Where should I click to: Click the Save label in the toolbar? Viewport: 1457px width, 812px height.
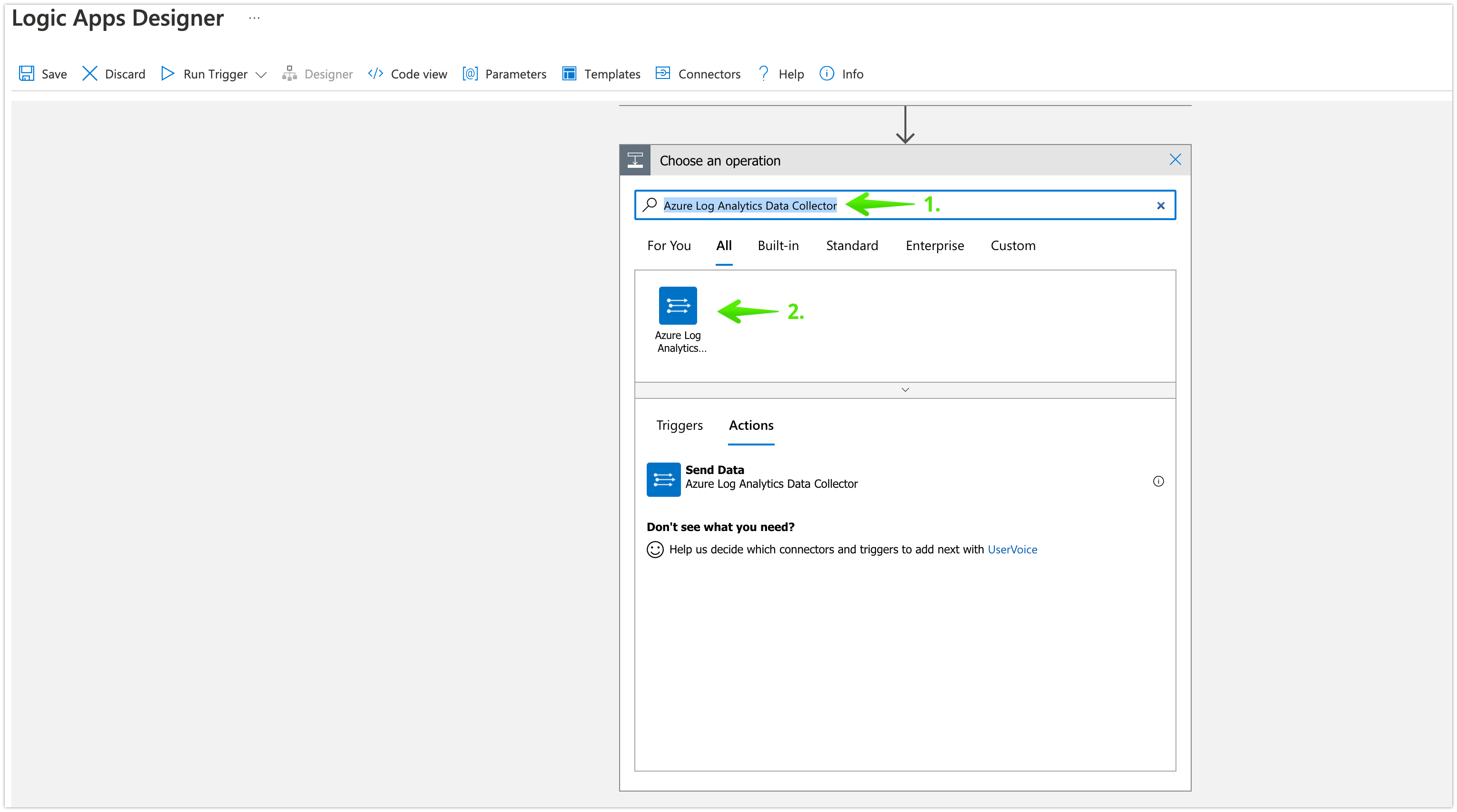pyautogui.click(x=54, y=74)
